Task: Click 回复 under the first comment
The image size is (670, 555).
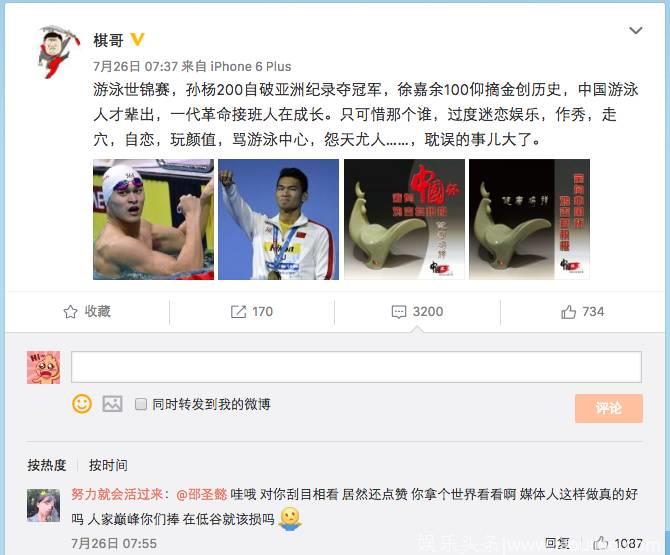Action: 557,543
